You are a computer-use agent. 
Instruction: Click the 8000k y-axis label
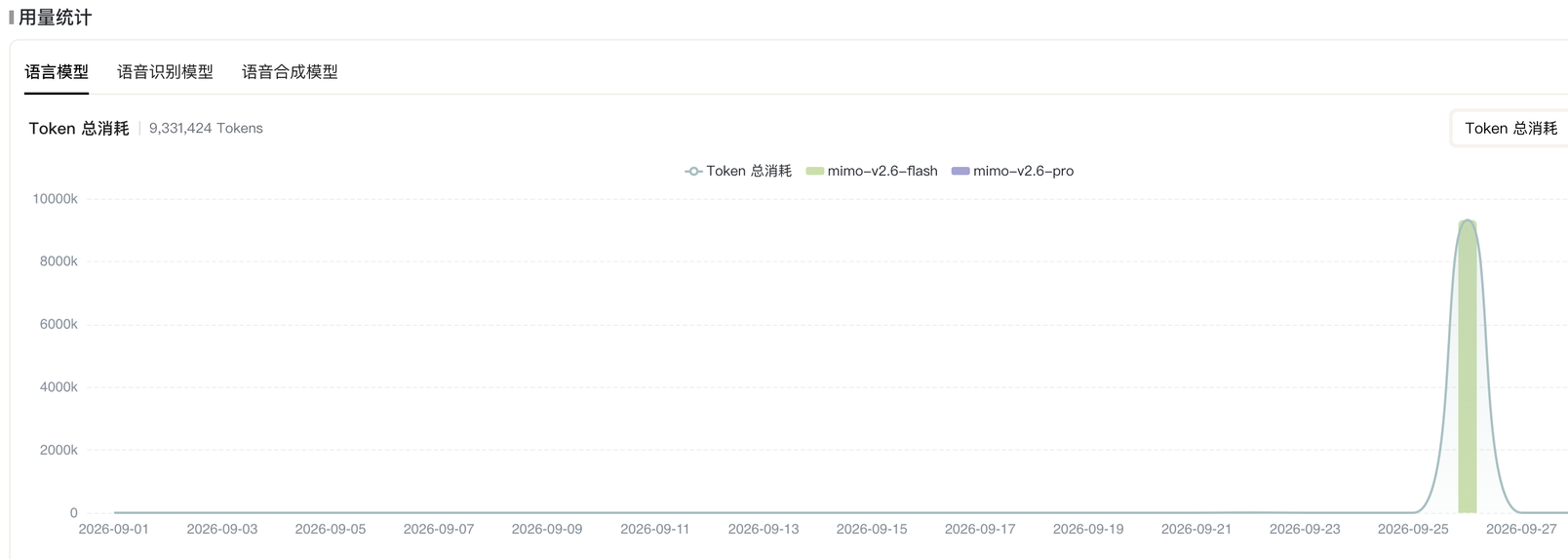pyautogui.click(x=59, y=260)
